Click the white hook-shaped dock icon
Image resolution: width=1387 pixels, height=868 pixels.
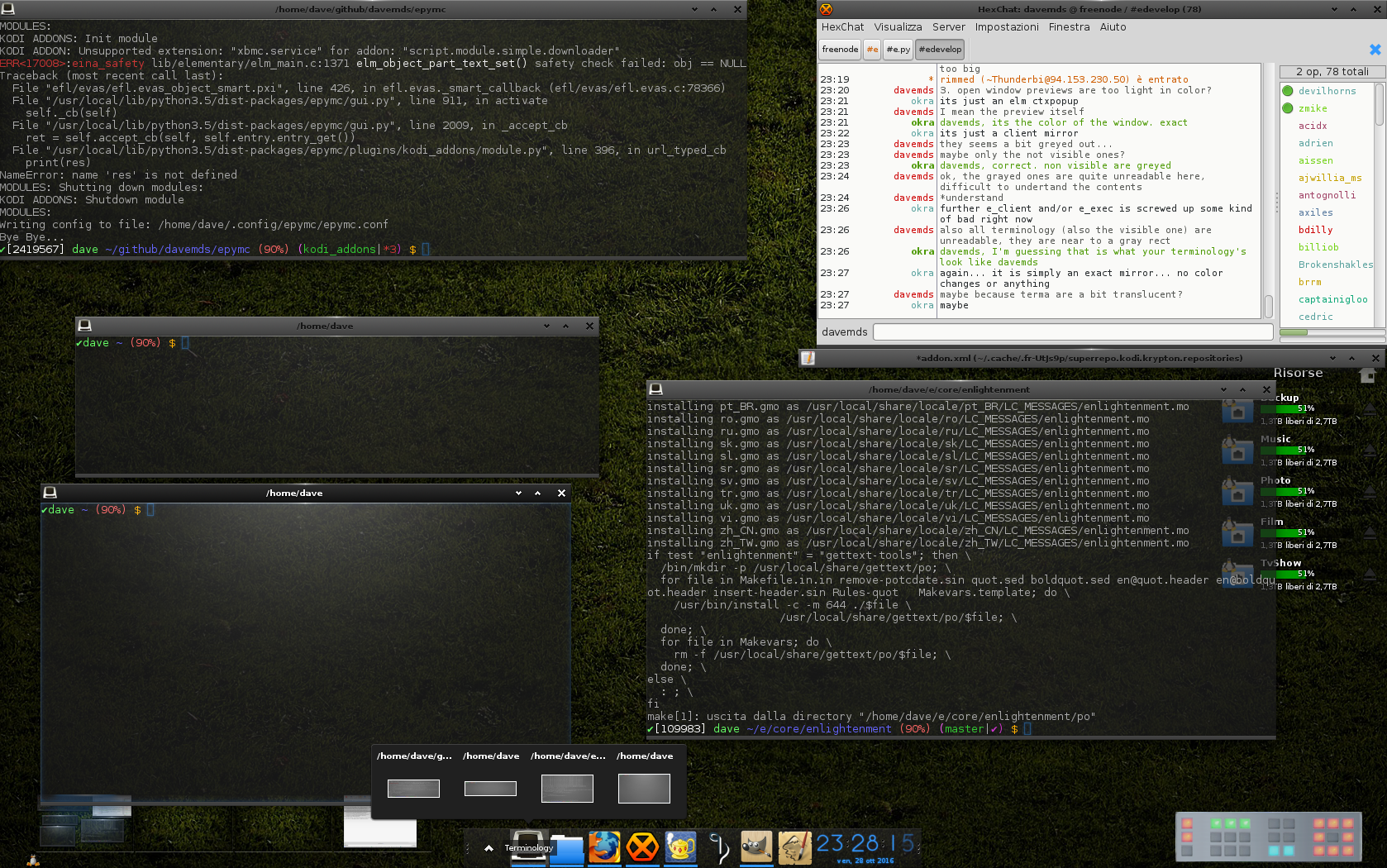click(718, 847)
